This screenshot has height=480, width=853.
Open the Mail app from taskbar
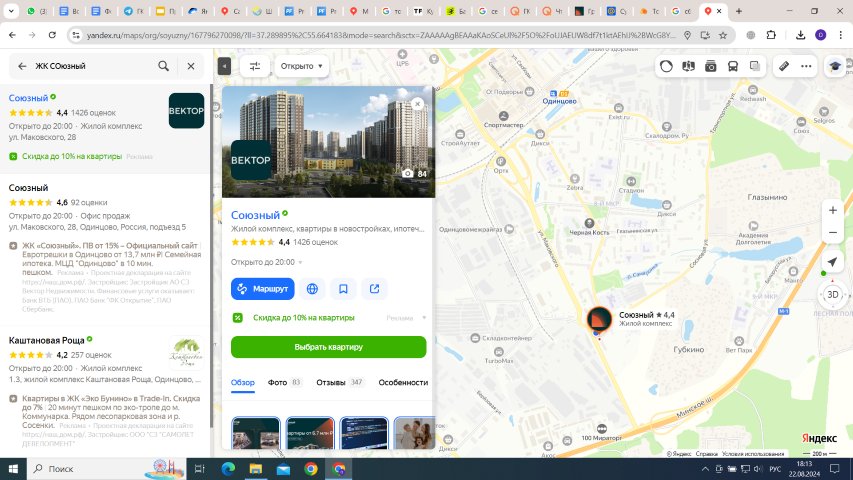(283, 469)
